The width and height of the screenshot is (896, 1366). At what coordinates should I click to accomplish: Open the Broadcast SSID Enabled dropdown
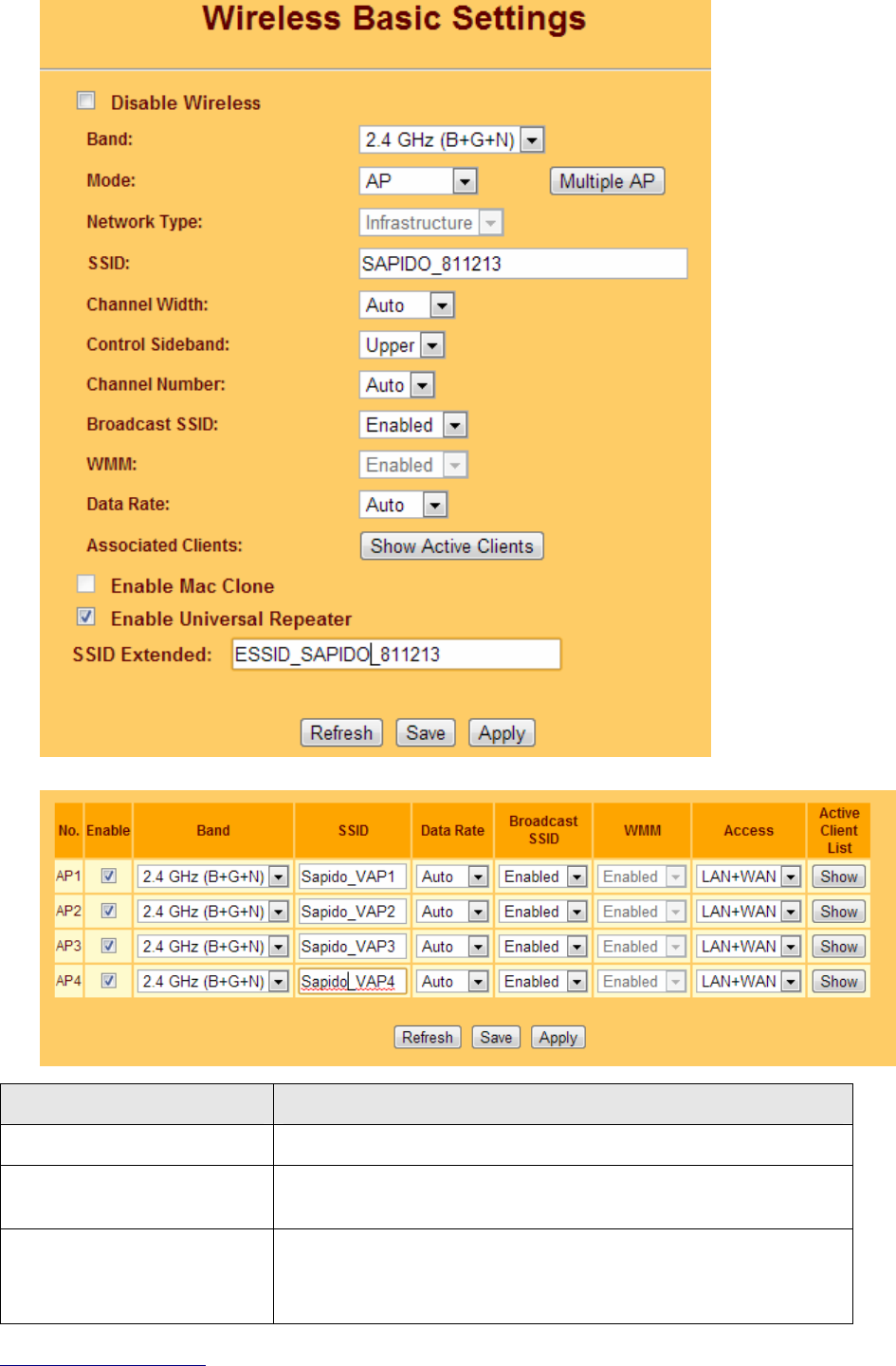[413, 425]
